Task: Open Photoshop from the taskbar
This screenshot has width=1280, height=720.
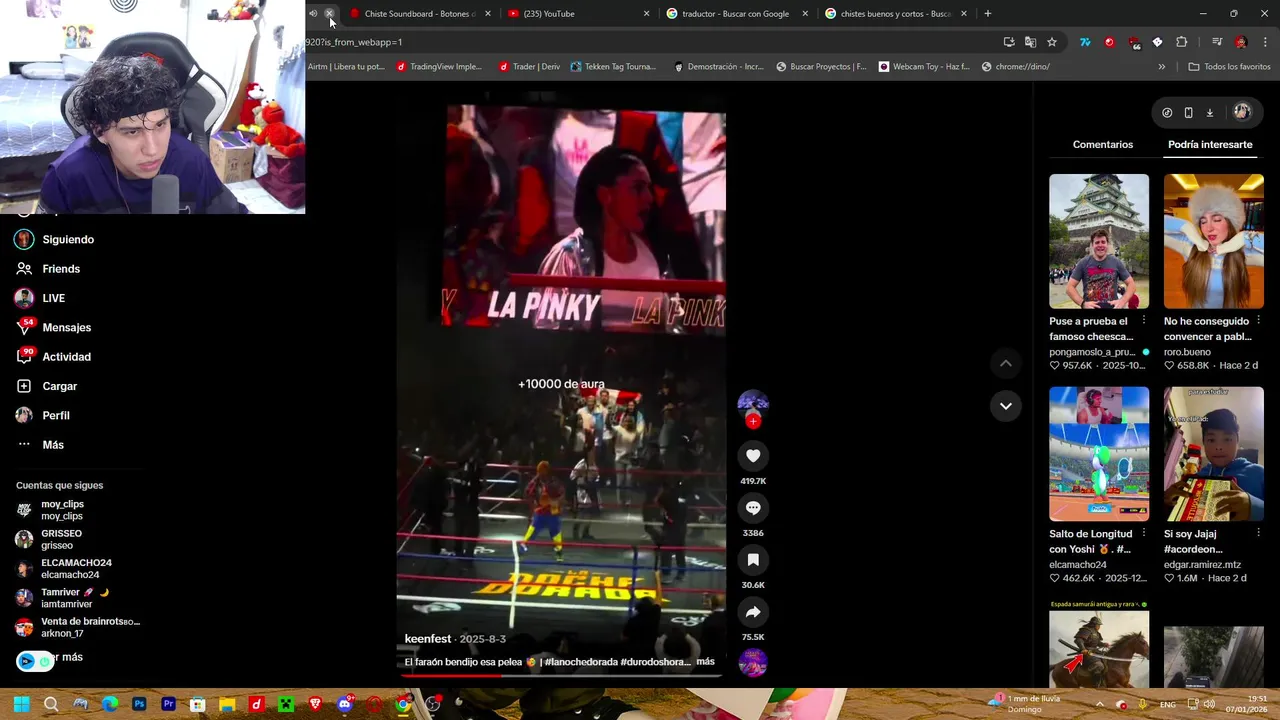Action: coord(139,704)
